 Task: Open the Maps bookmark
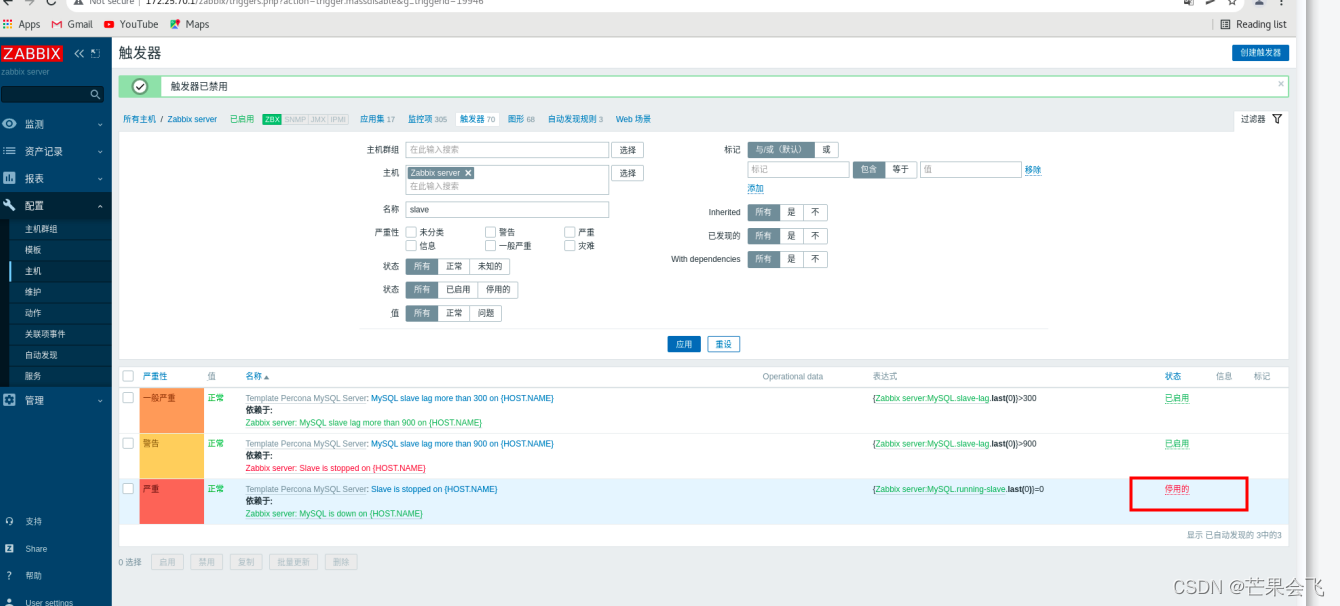pos(189,24)
